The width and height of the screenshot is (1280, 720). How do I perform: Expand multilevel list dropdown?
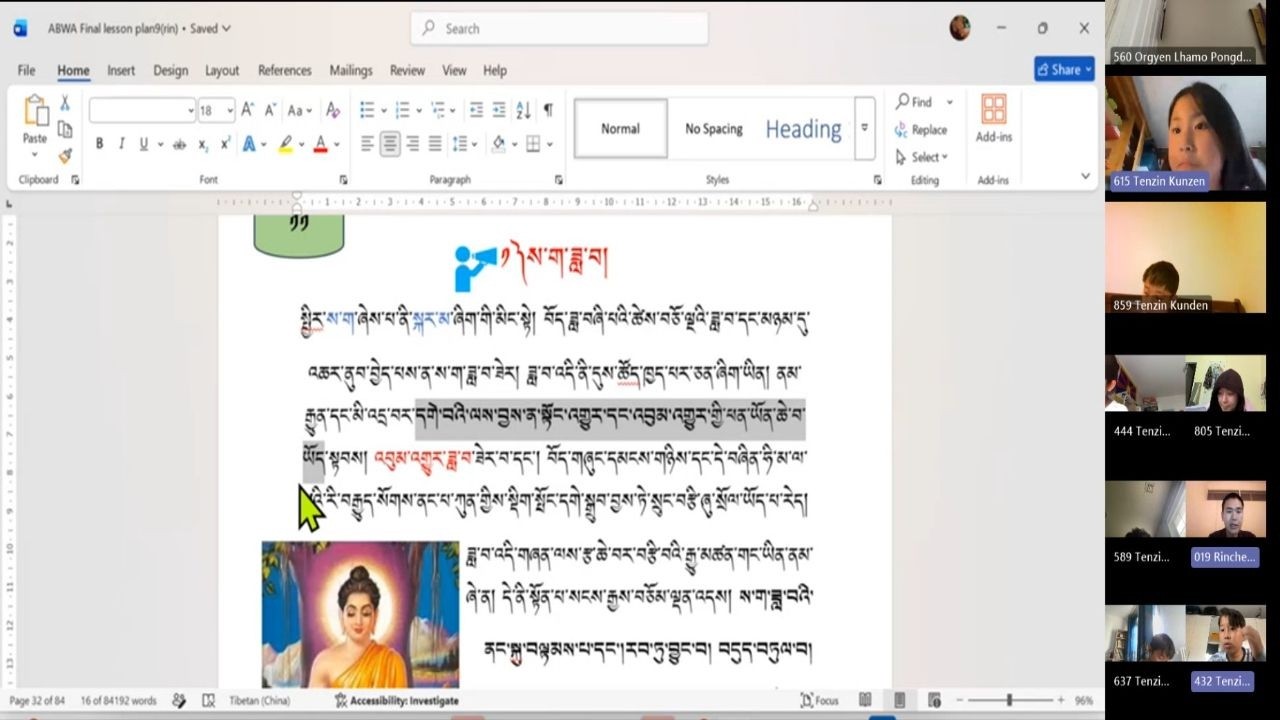tap(453, 110)
